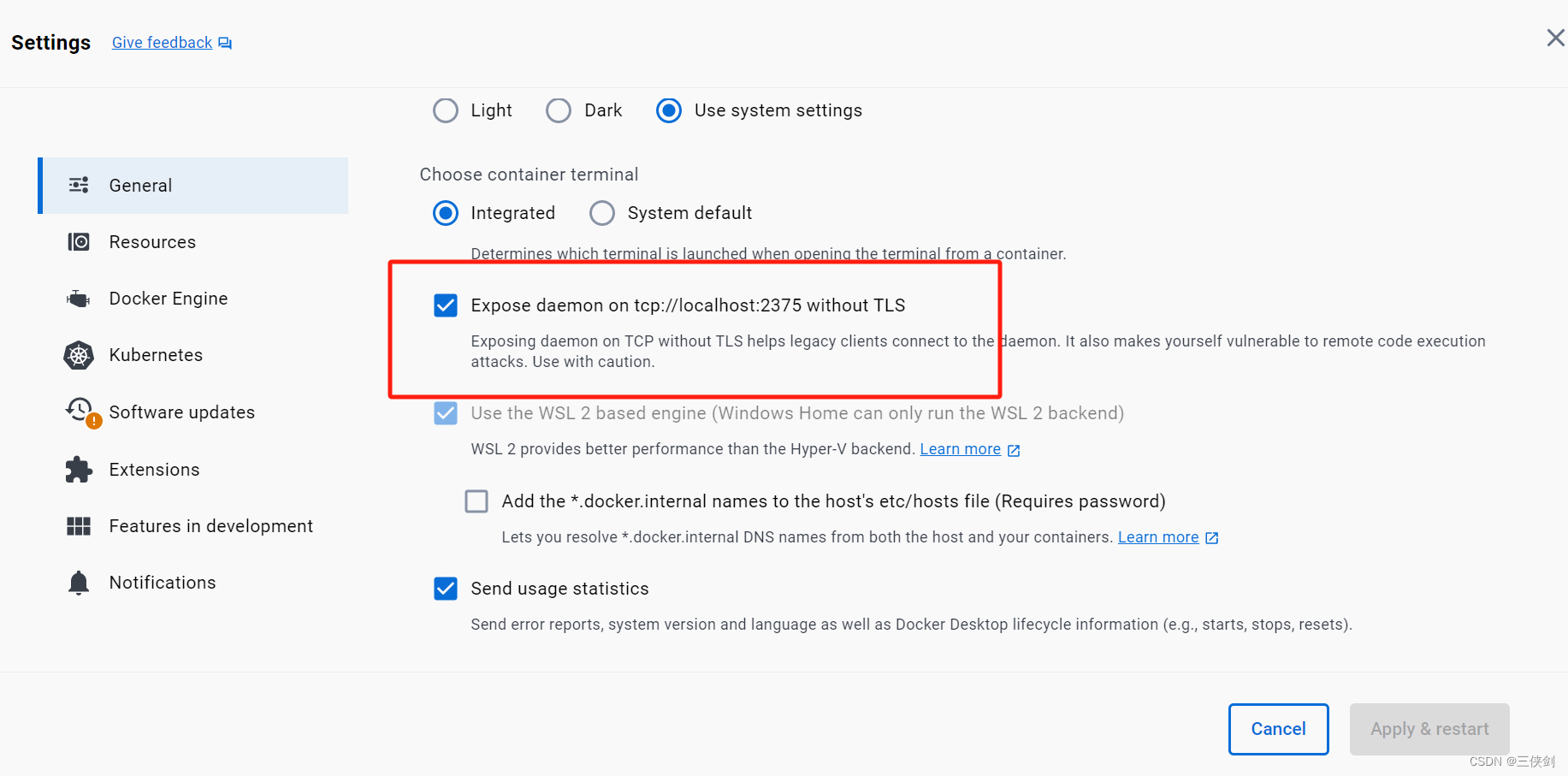1568x776 pixels.
Task: Switch to the Resources section
Action: (152, 241)
